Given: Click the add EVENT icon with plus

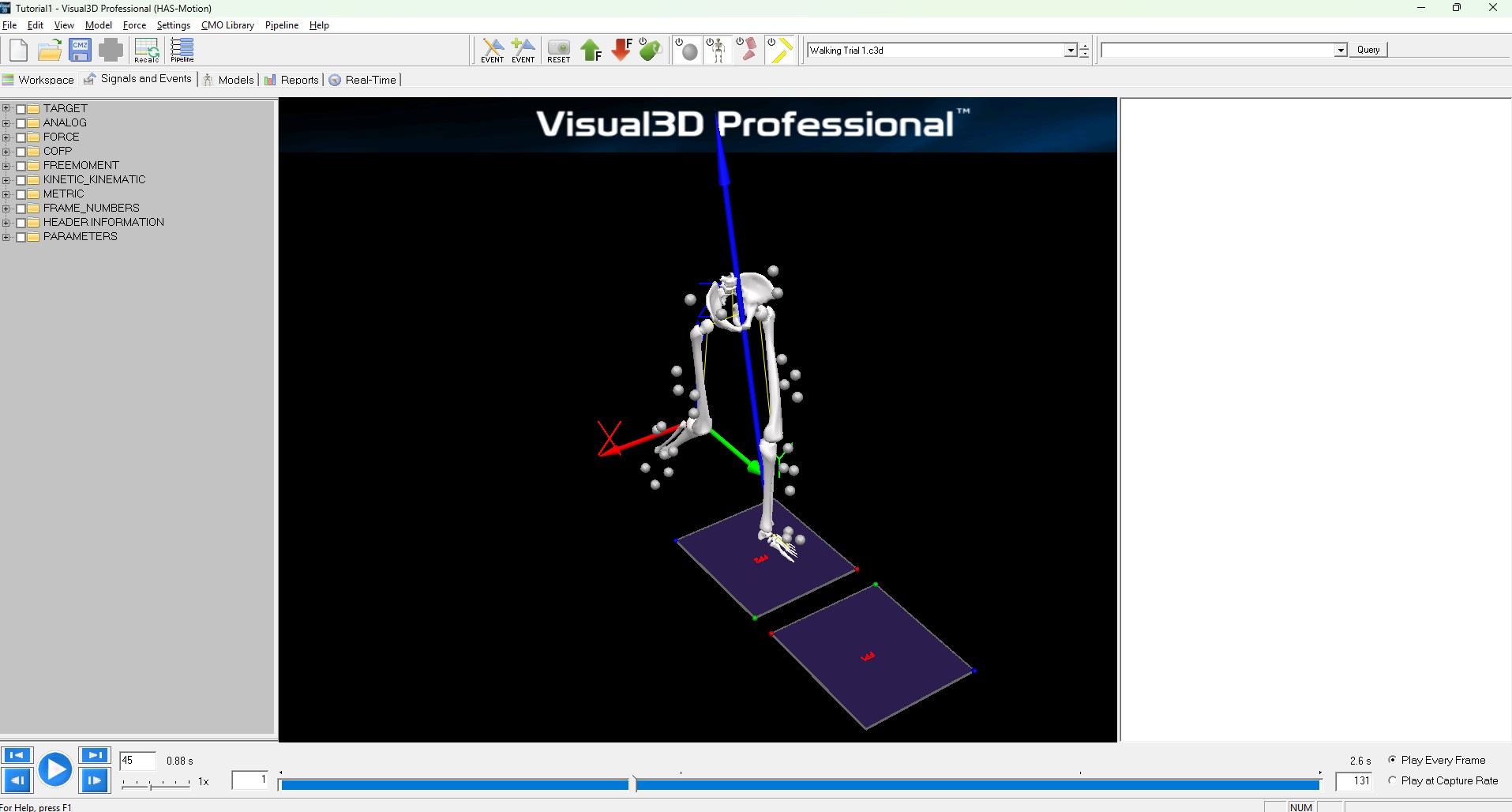Looking at the screenshot, I should pos(523,50).
